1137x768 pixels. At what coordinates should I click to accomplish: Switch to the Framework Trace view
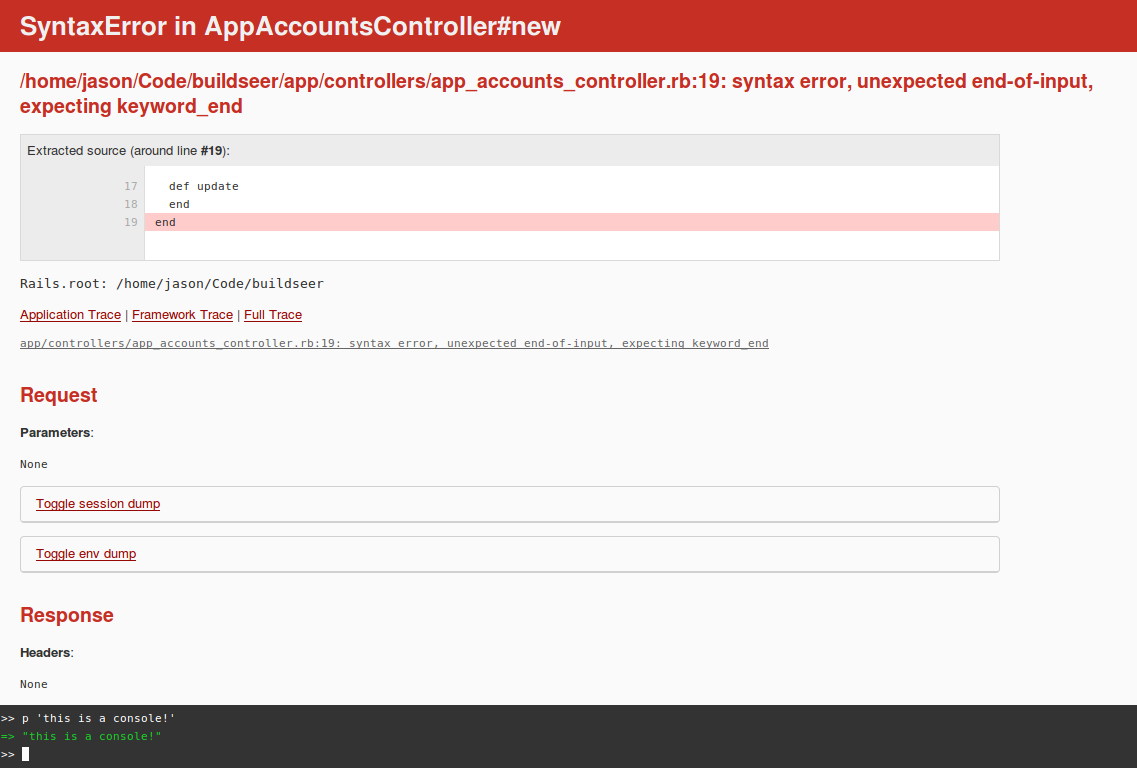(x=182, y=315)
